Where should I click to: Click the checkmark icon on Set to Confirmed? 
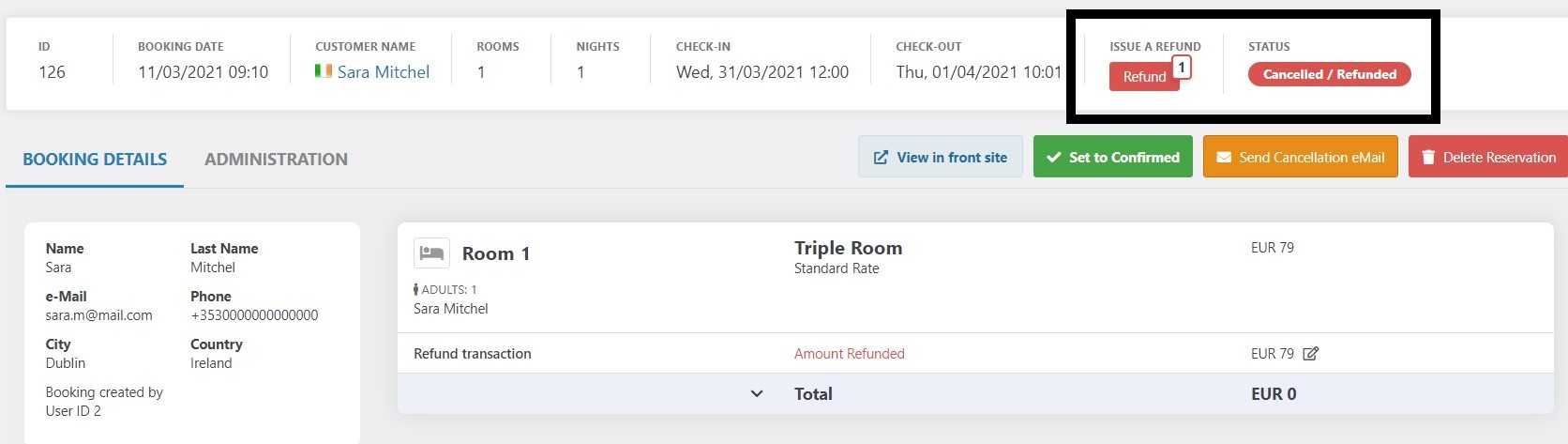[x=1054, y=158]
